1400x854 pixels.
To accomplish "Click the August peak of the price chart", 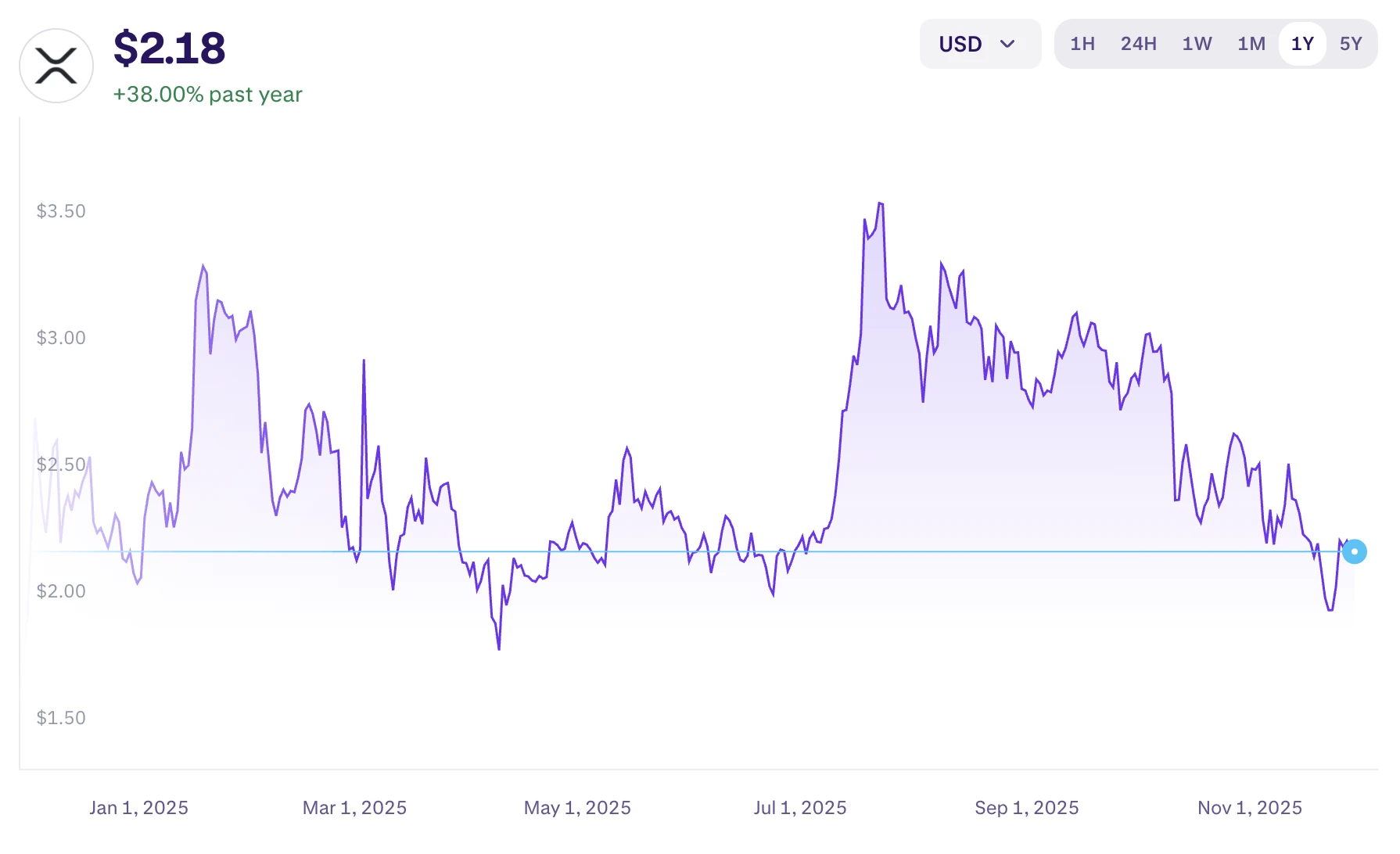I will pos(879,203).
